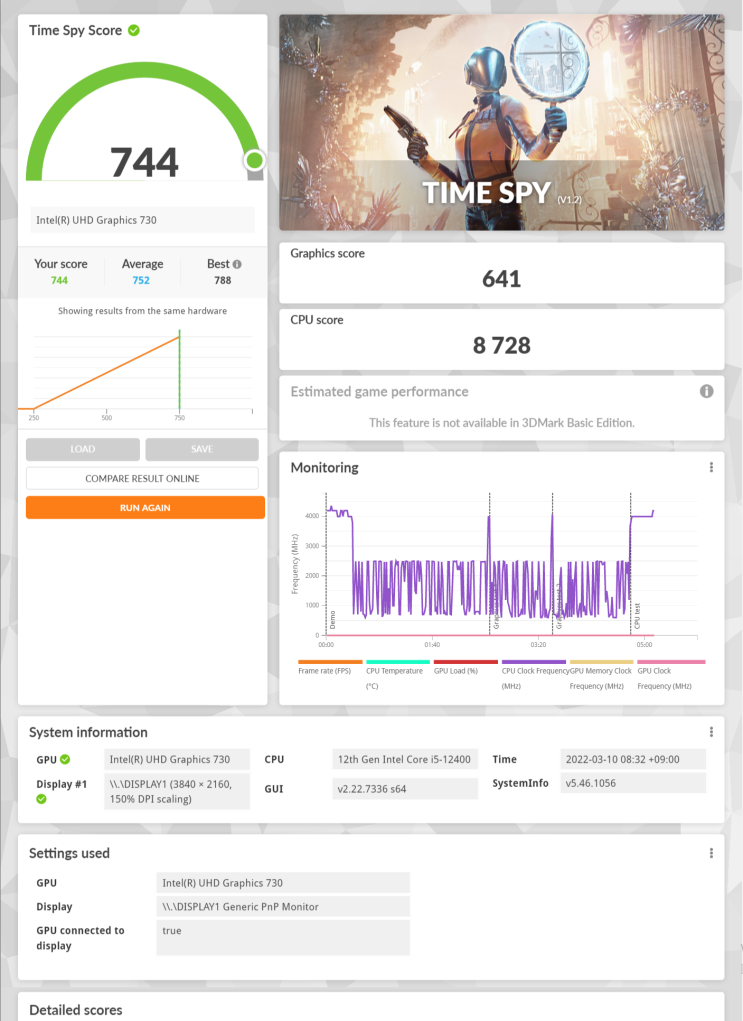This screenshot has height=1021, width=743.
Task: Click the CPU test marker on monitoring chart
Action: 637,616
